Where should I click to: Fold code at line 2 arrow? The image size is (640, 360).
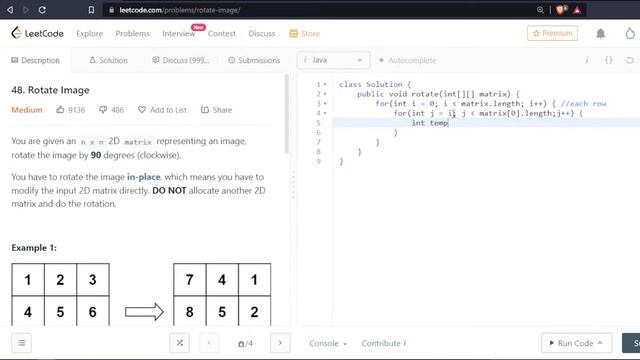pos(325,94)
